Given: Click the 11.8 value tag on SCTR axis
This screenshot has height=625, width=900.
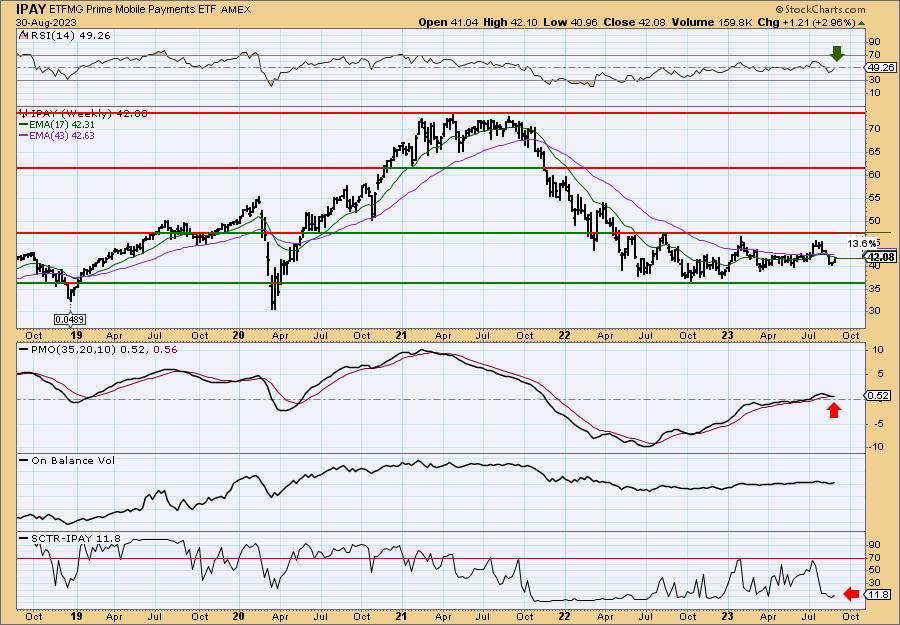Looking at the screenshot, I should [x=878, y=595].
